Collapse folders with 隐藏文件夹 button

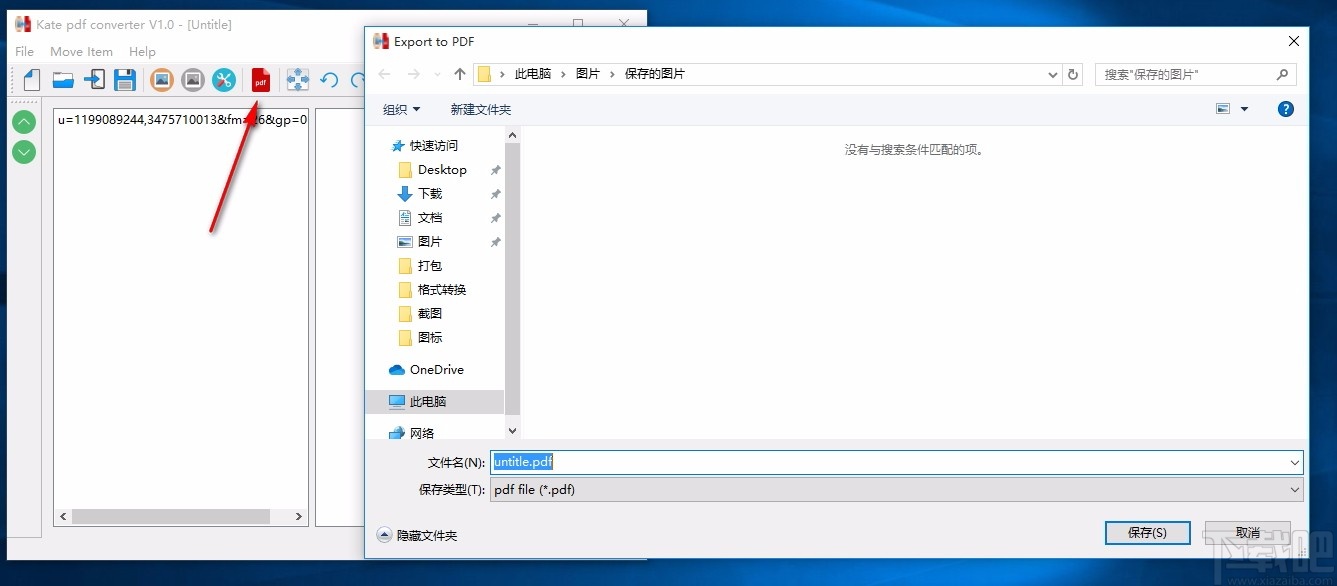pos(417,535)
